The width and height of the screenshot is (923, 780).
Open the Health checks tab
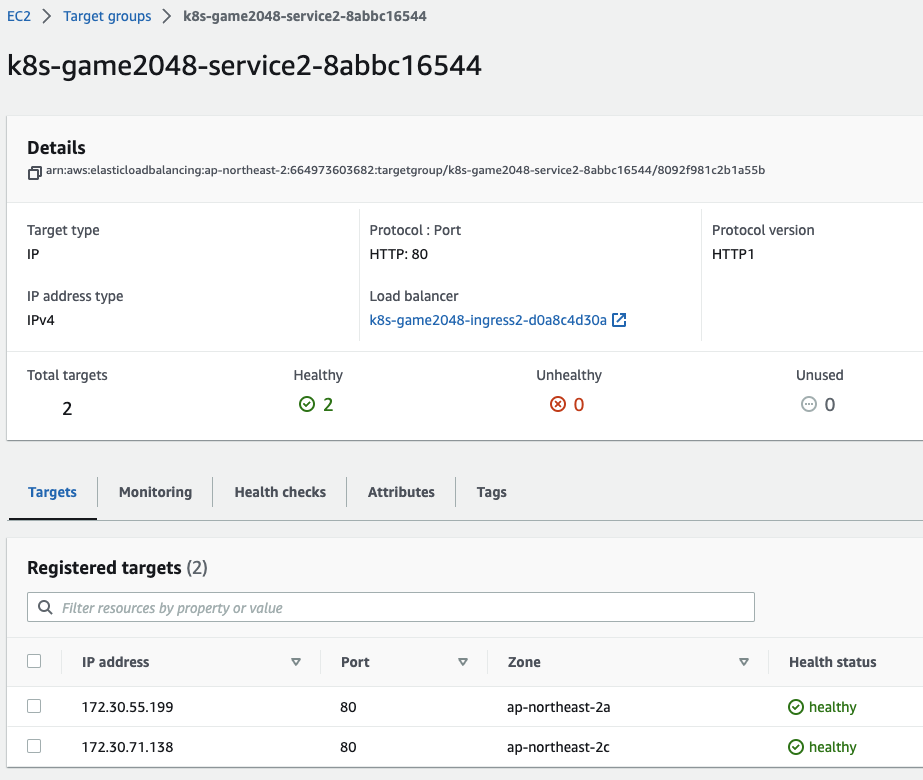[280, 492]
